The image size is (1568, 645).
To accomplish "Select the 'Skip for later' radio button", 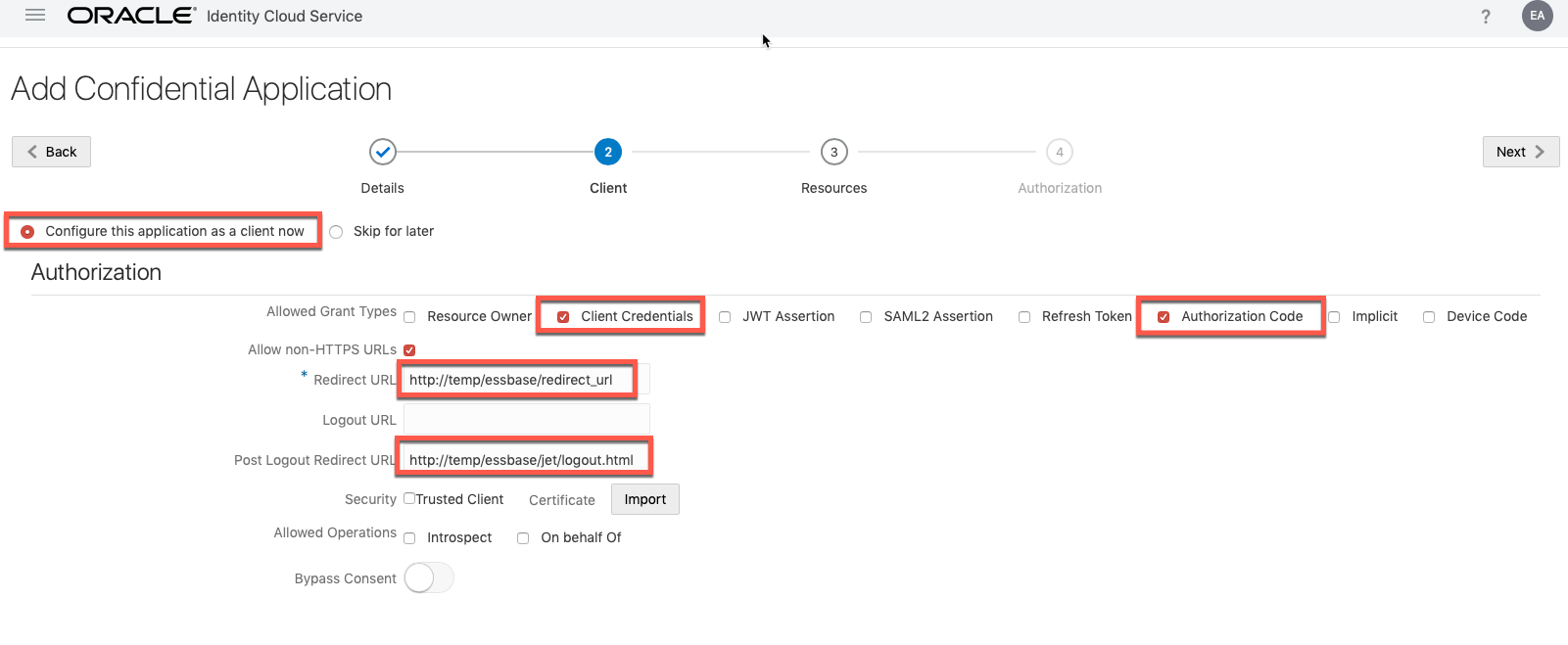I will tap(336, 232).
